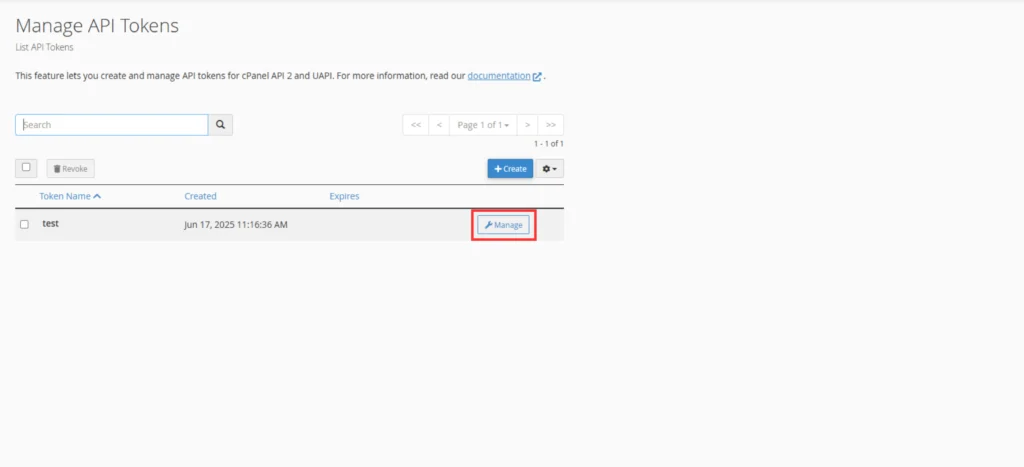This screenshot has height=467, width=1024.
Task: Focus the Search input field
Action: click(x=112, y=125)
